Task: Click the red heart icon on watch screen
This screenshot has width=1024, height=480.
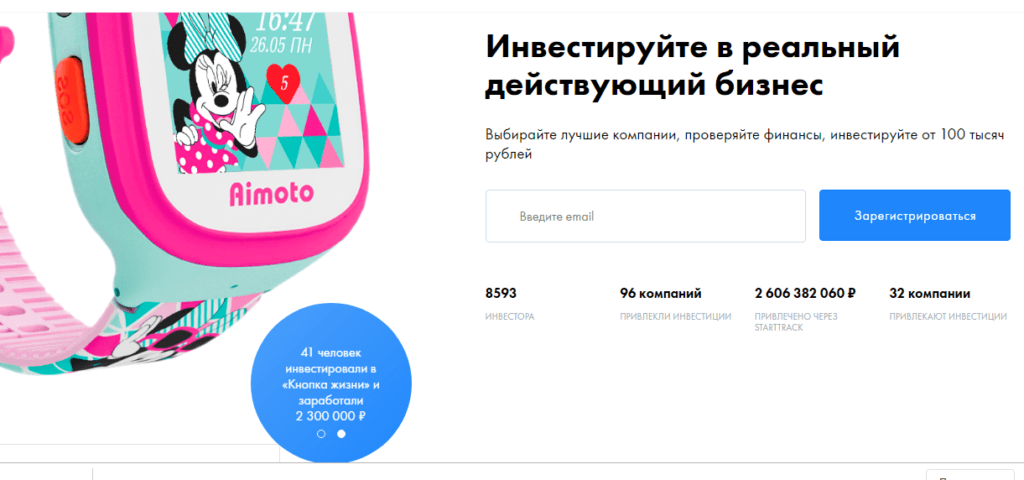Action: pyautogui.click(x=283, y=83)
